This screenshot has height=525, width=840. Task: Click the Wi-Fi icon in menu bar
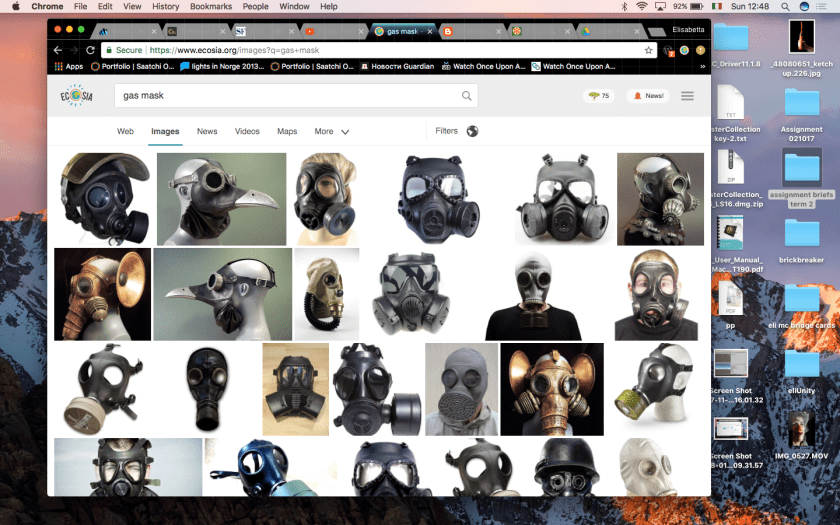[641, 6]
